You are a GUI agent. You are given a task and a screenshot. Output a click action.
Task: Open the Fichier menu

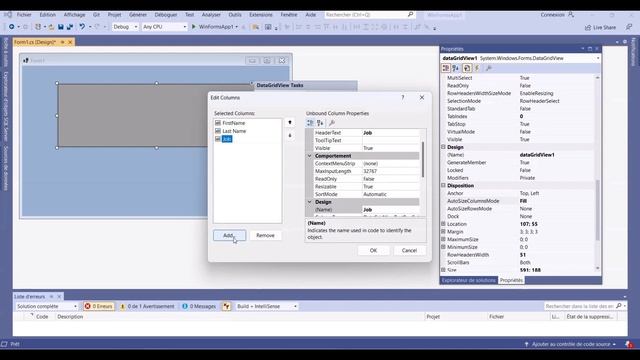(x=24, y=15)
